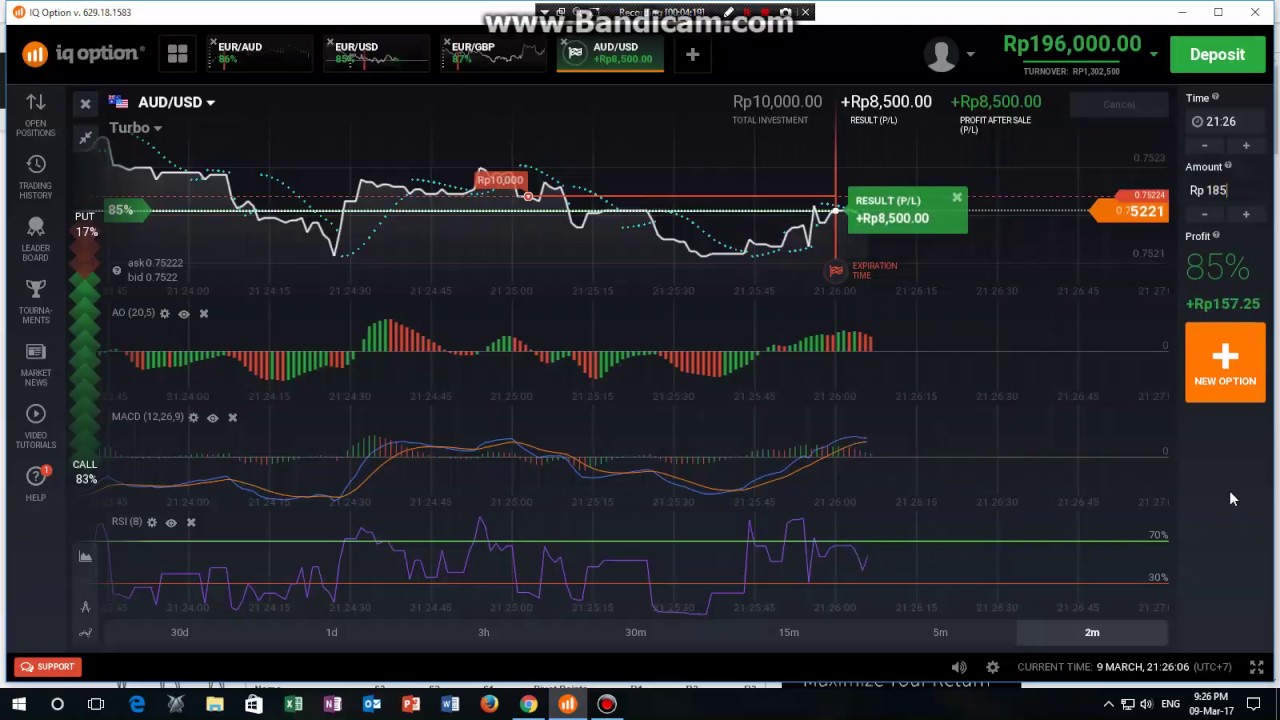The image size is (1280, 720).
Task: Select the 1d chart timeframe
Action: (x=332, y=632)
